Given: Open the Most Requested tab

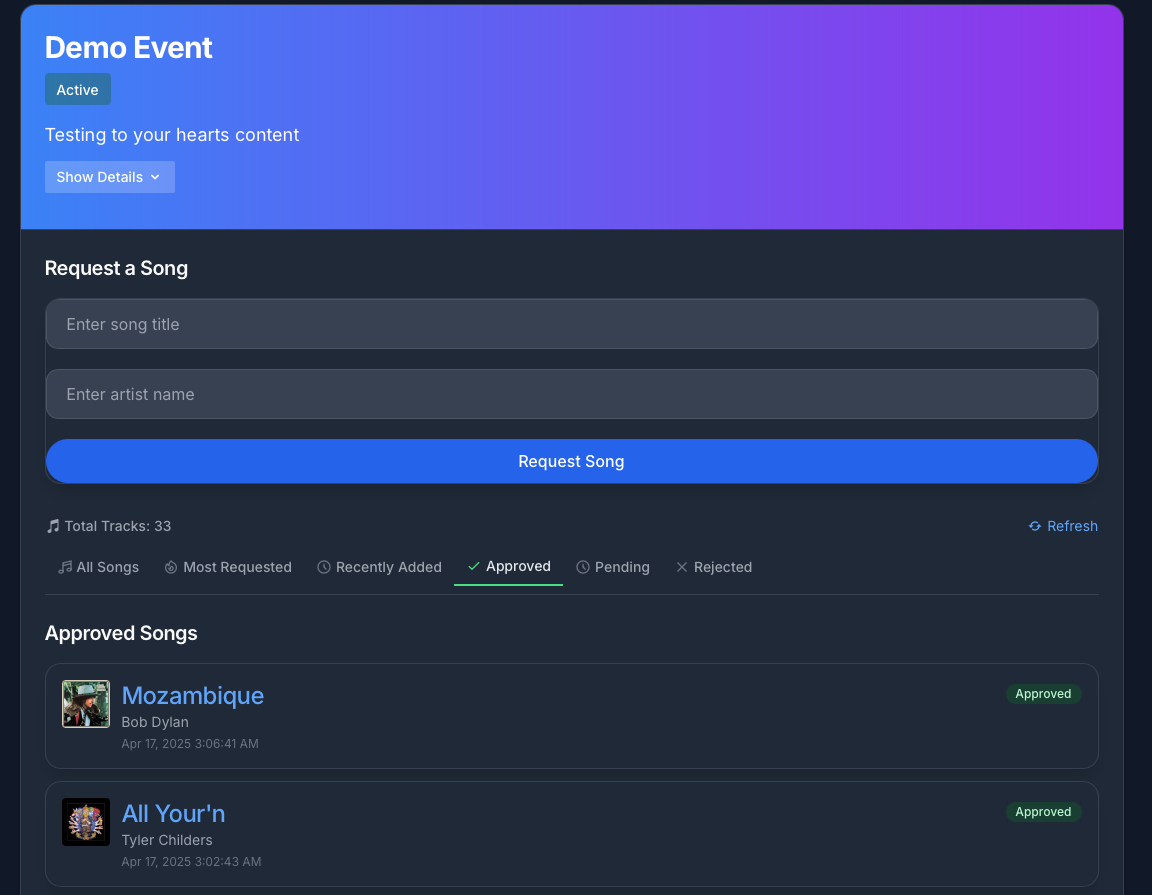Looking at the screenshot, I should tap(228, 567).
